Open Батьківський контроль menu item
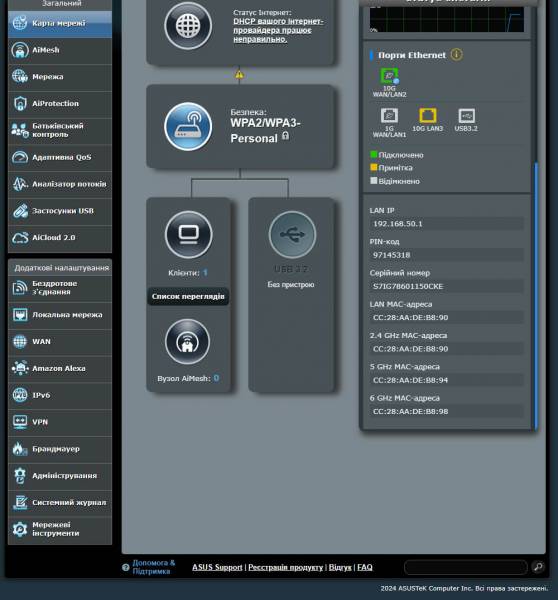 coord(60,130)
